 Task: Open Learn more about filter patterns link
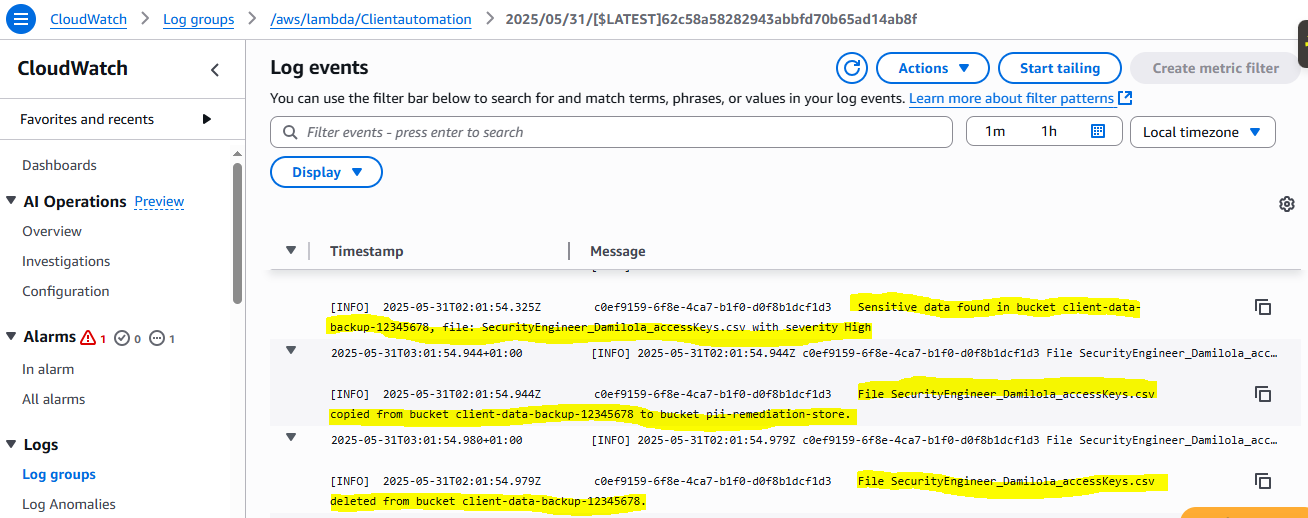click(1011, 98)
